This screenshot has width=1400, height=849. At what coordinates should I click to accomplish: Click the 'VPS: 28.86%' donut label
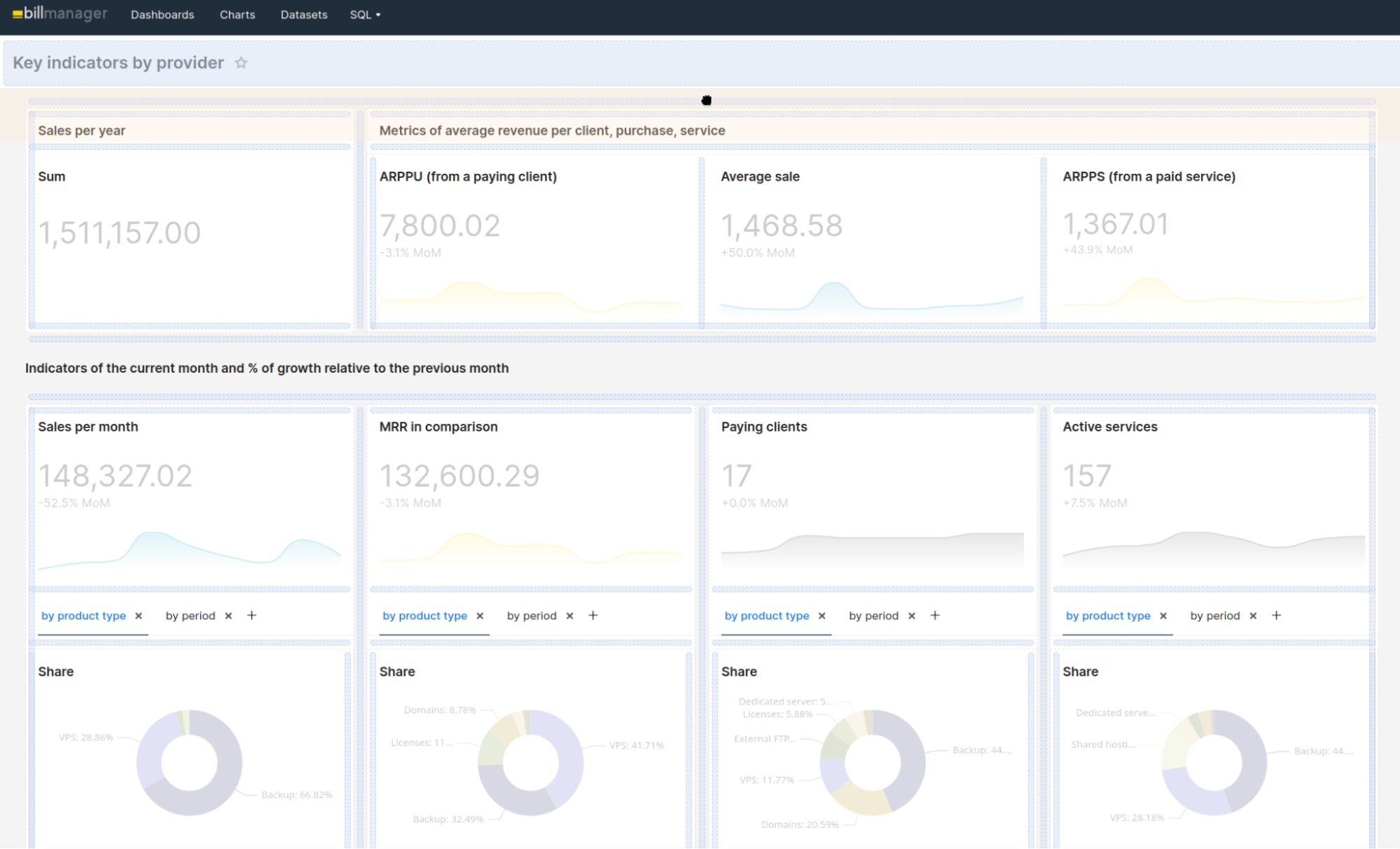[86, 738]
